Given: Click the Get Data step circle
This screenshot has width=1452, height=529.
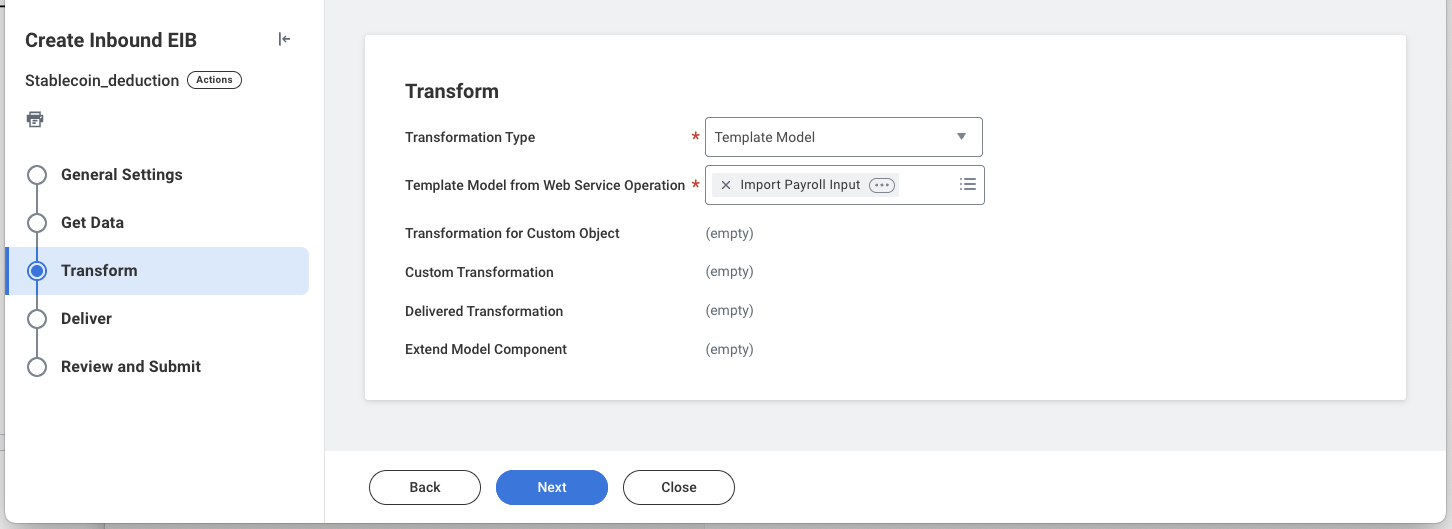Looking at the screenshot, I should tap(37, 223).
